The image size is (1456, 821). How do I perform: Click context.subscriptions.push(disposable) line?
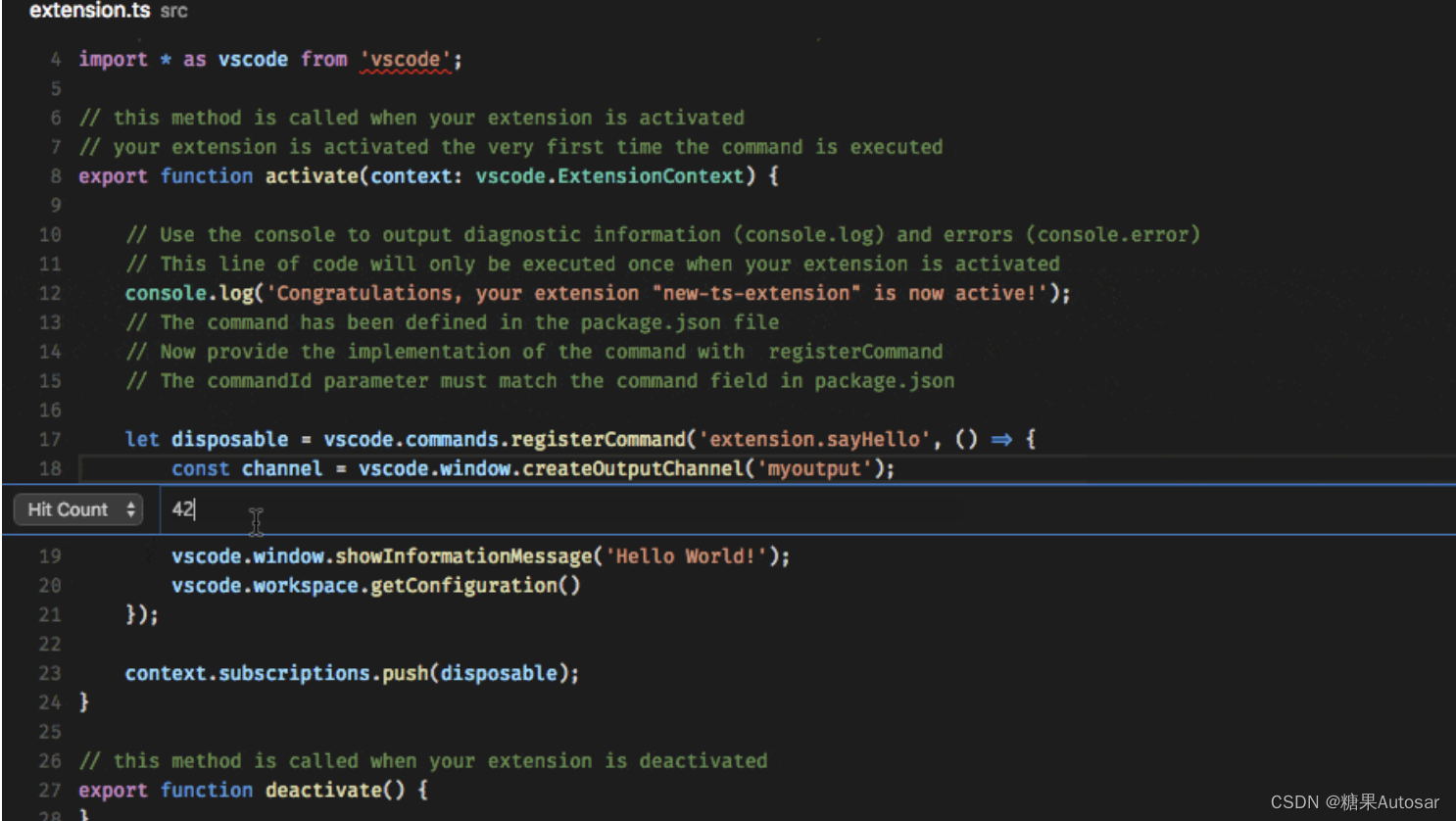(352, 674)
